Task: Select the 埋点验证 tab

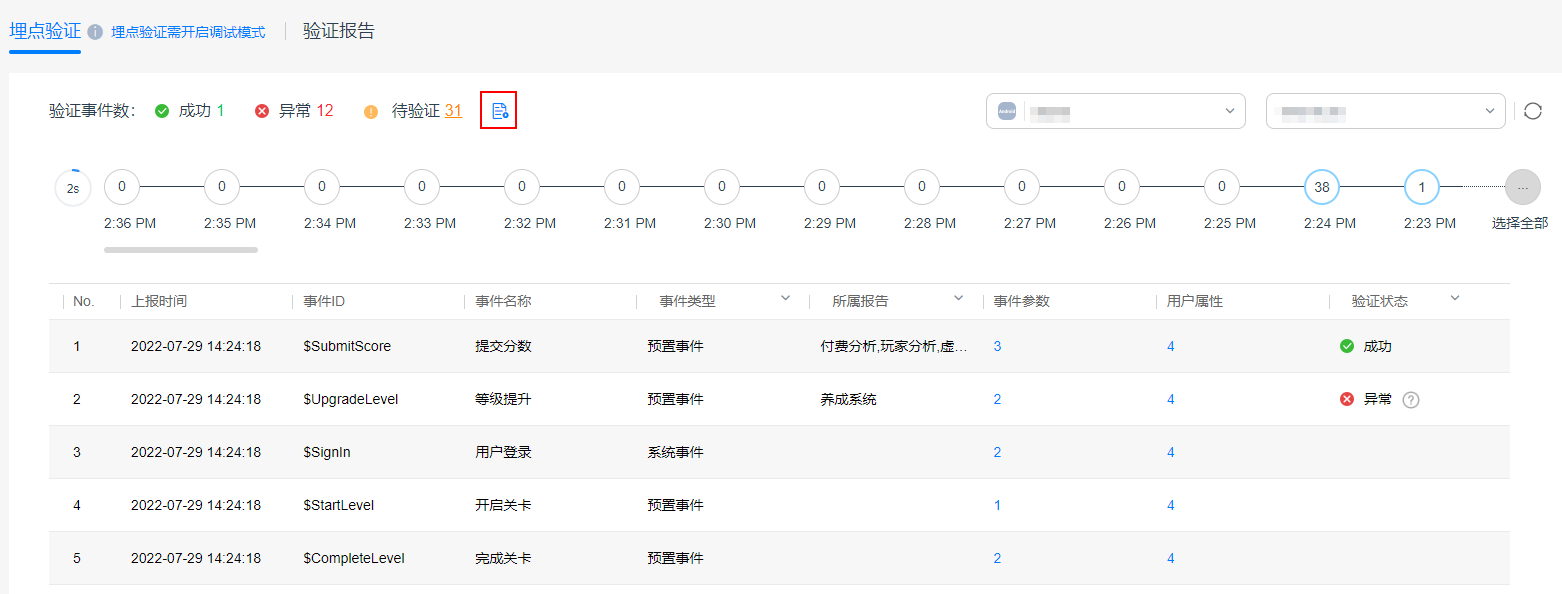Action: pos(45,31)
